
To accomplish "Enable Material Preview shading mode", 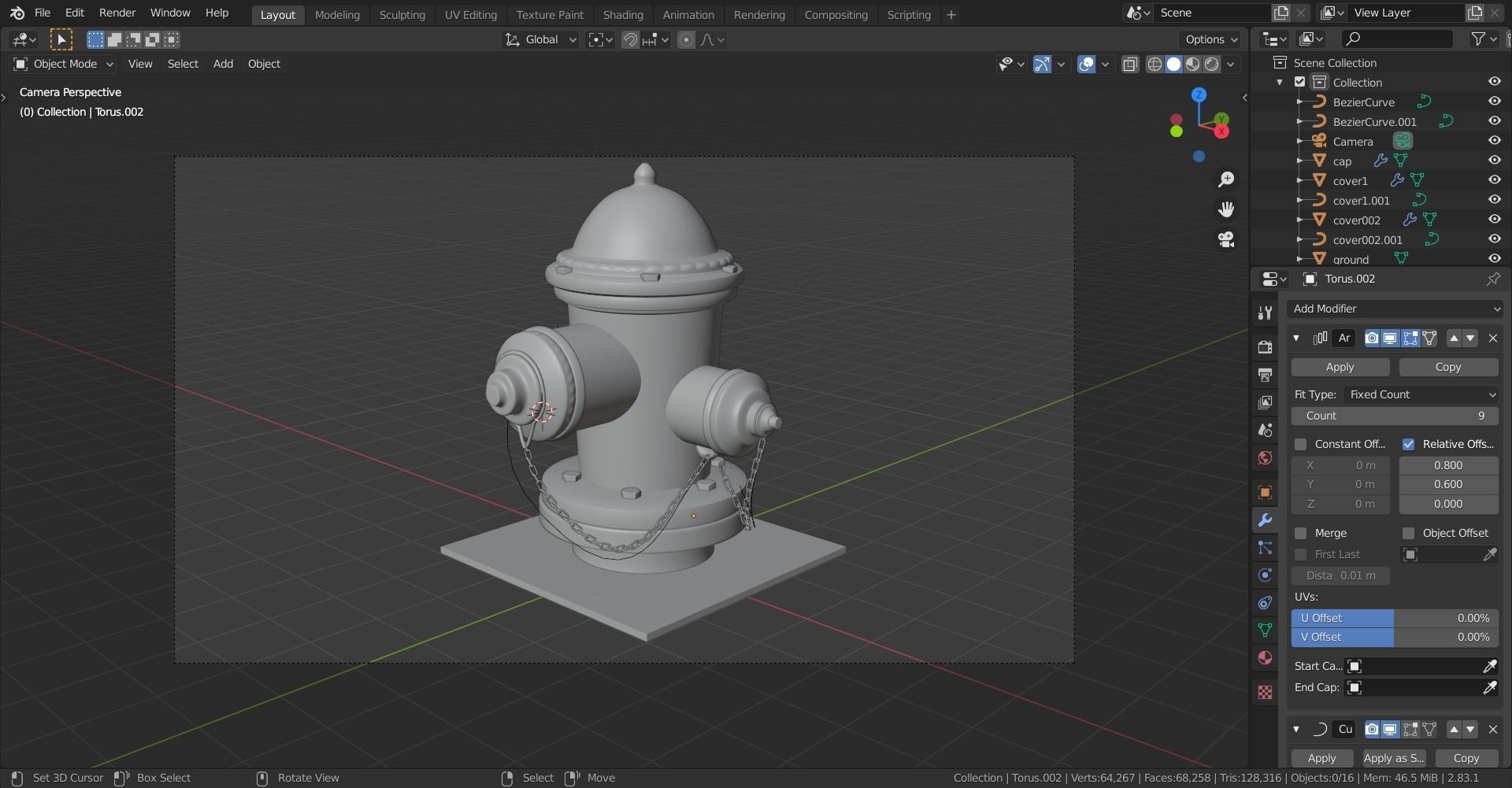I will [1192, 64].
